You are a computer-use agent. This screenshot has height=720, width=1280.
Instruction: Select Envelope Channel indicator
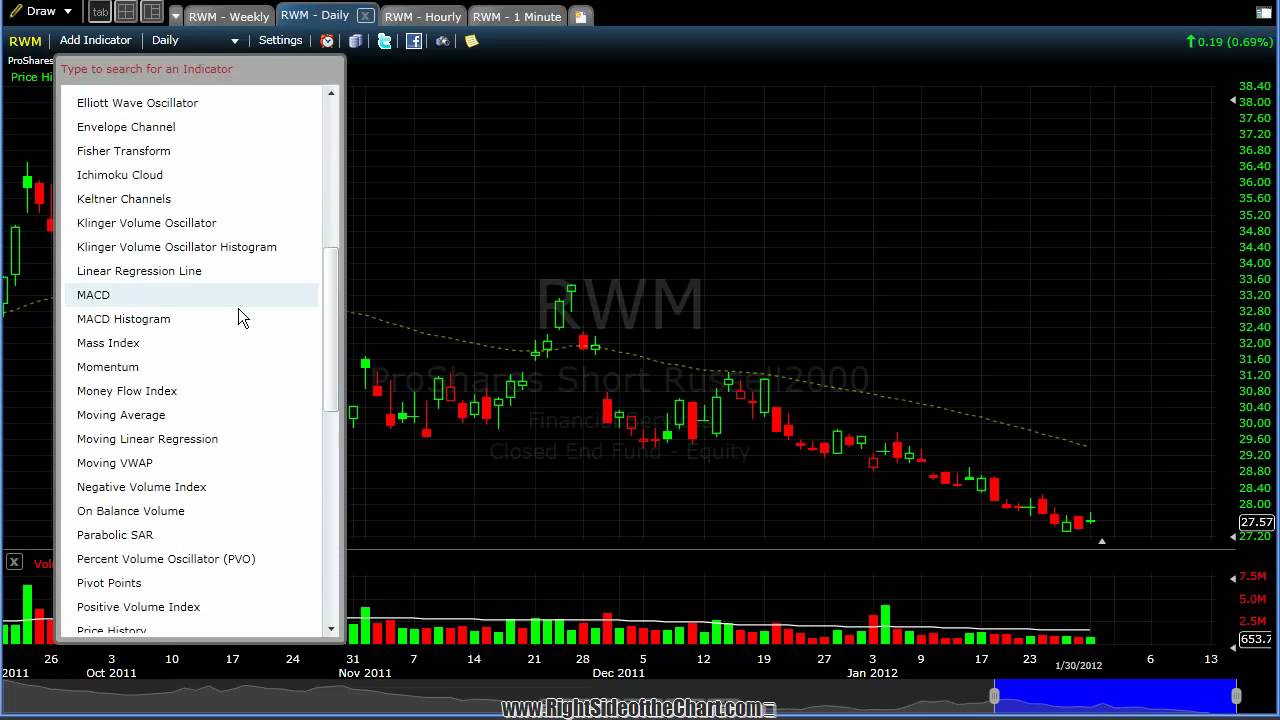(x=192, y=127)
